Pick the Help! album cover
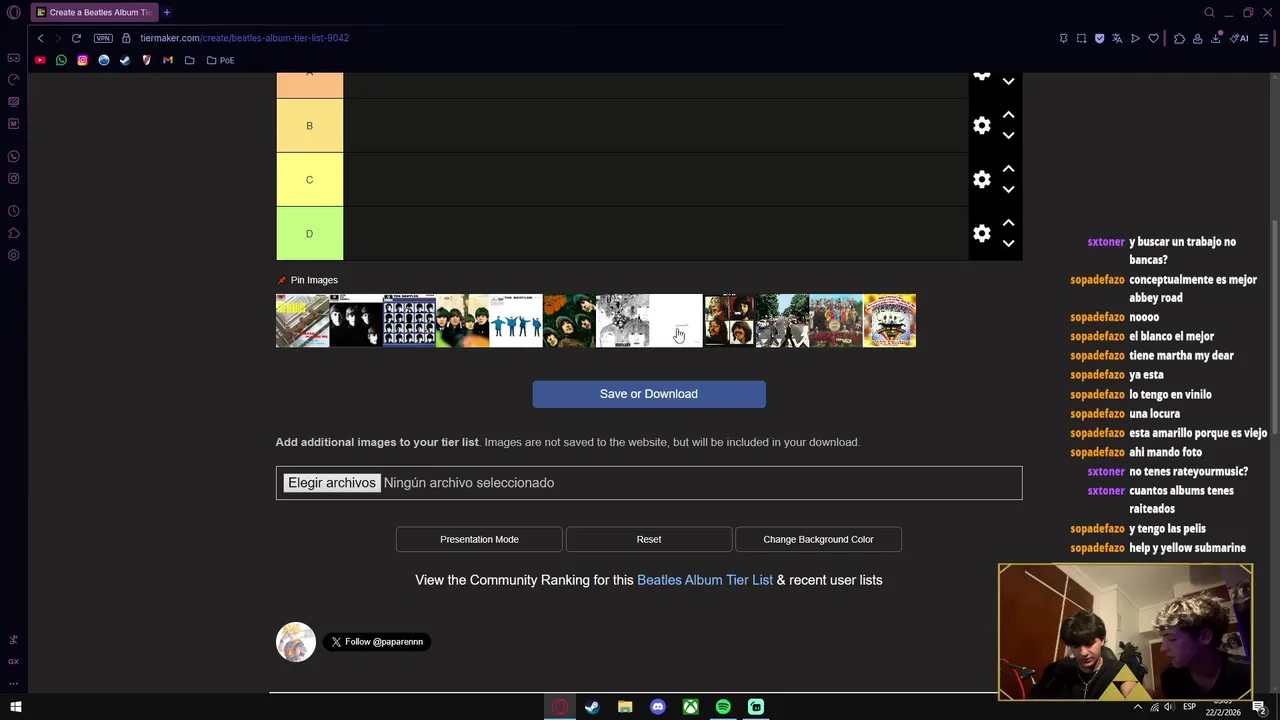Viewport: 1280px width, 720px height. click(x=516, y=320)
